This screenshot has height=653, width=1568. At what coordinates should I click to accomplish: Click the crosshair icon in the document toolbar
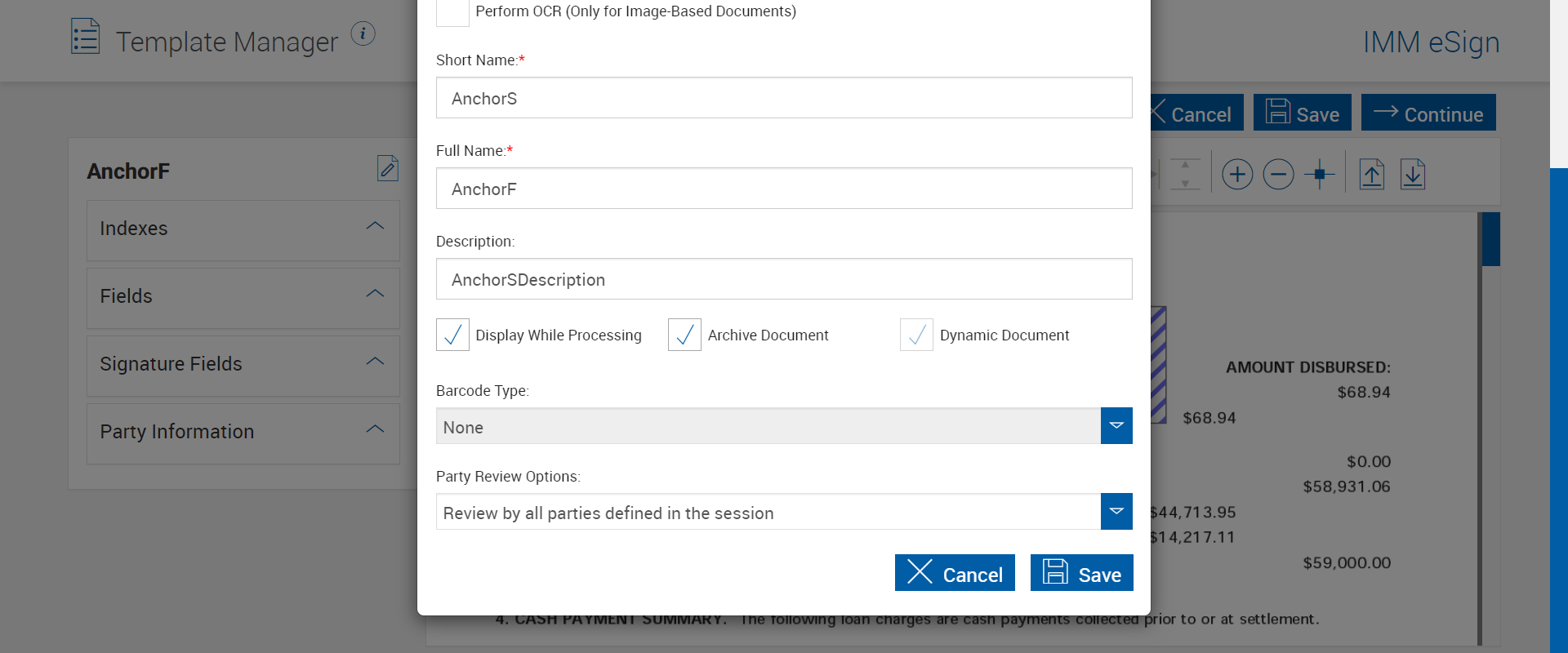[x=1319, y=174]
